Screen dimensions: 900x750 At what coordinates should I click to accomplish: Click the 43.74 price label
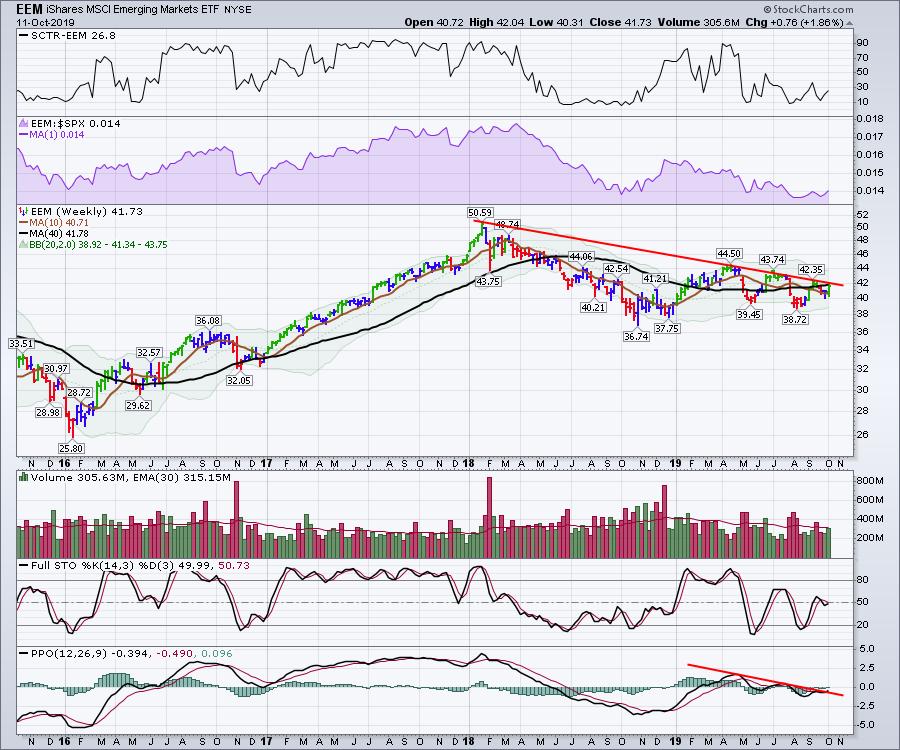tap(772, 259)
